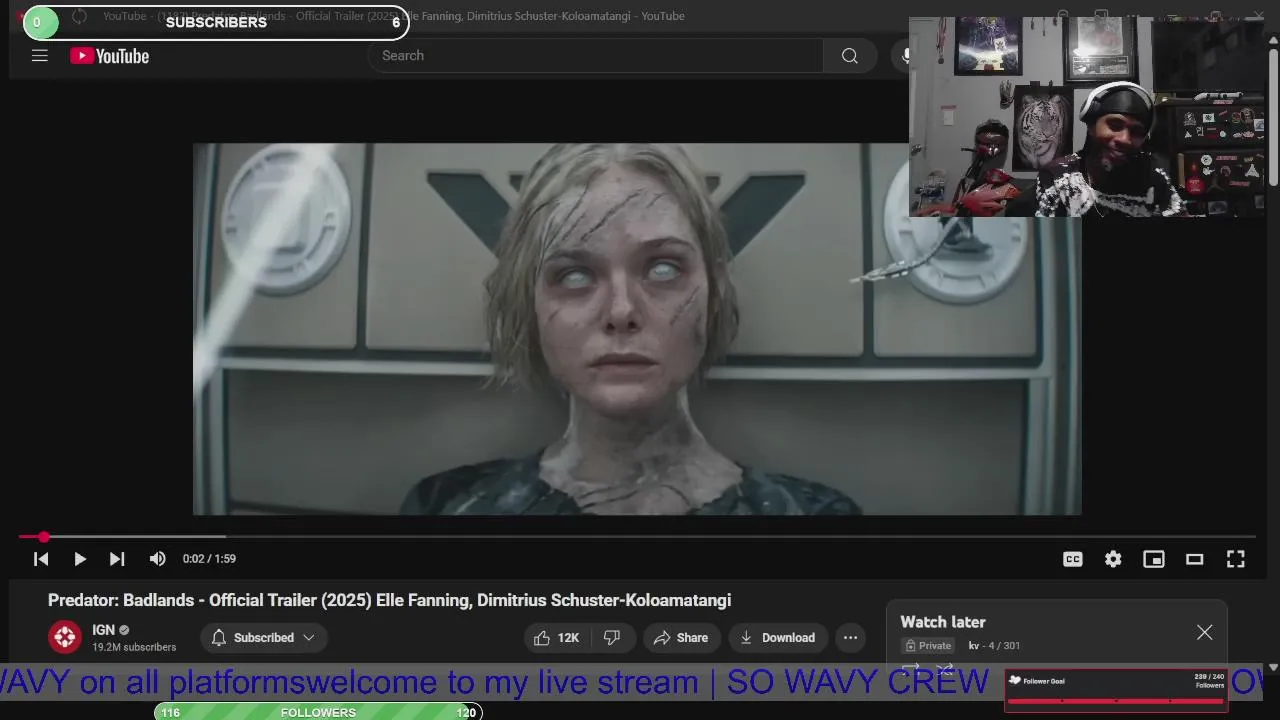Click the 19.2M subscribers text
The image size is (1280, 720).
pyautogui.click(x=134, y=647)
